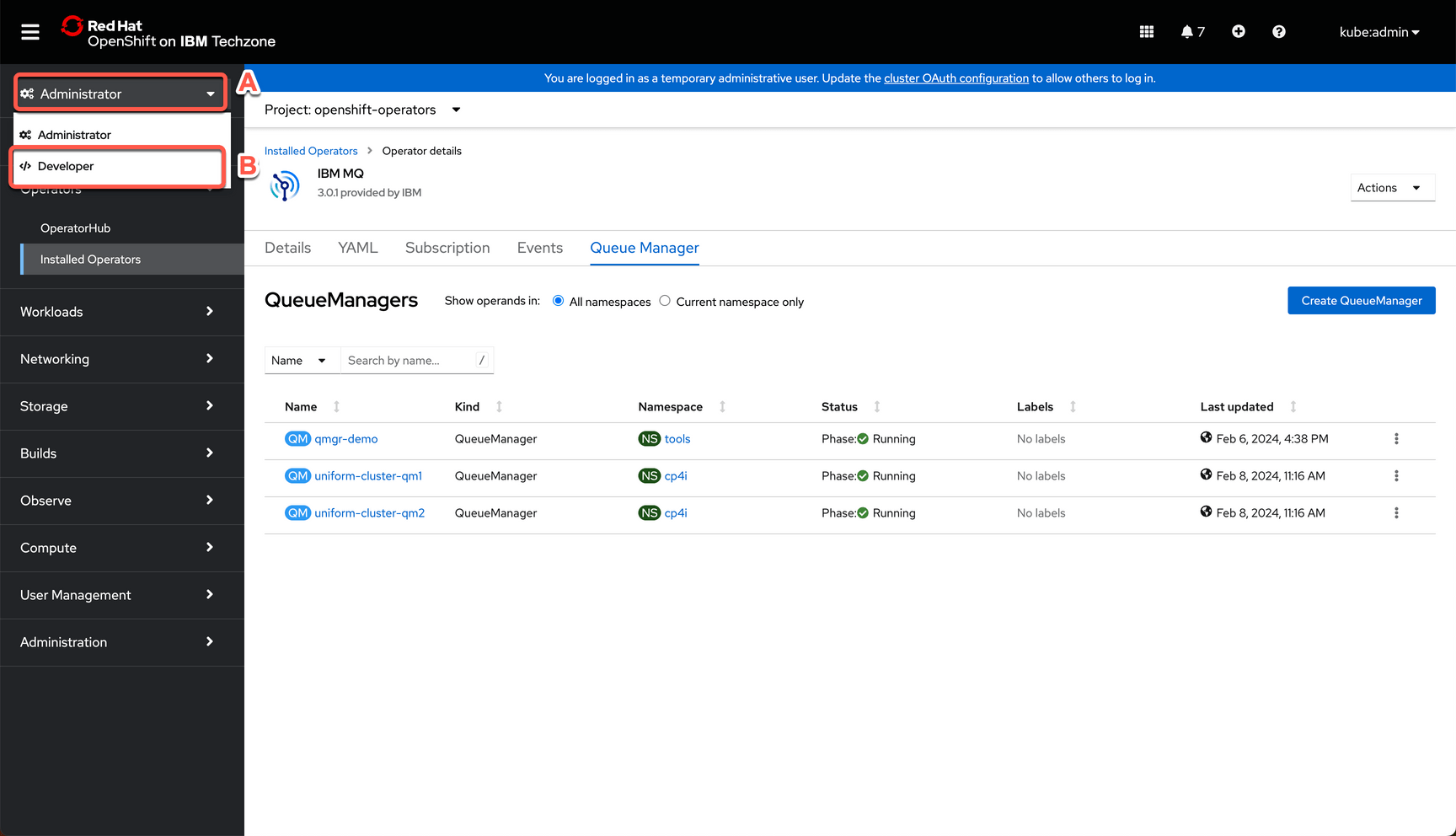Select the All namespaces radio button

coord(558,300)
